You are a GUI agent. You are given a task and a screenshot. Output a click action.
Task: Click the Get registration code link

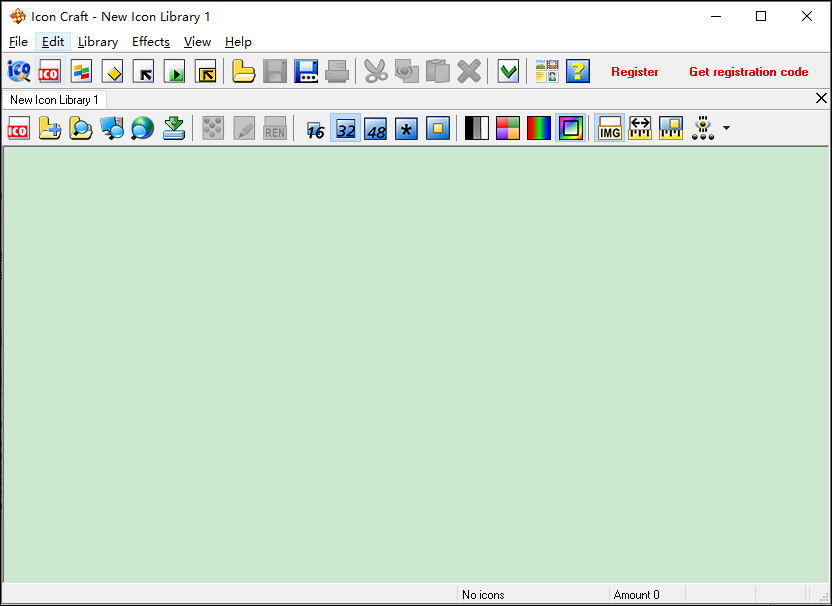click(749, 72)
